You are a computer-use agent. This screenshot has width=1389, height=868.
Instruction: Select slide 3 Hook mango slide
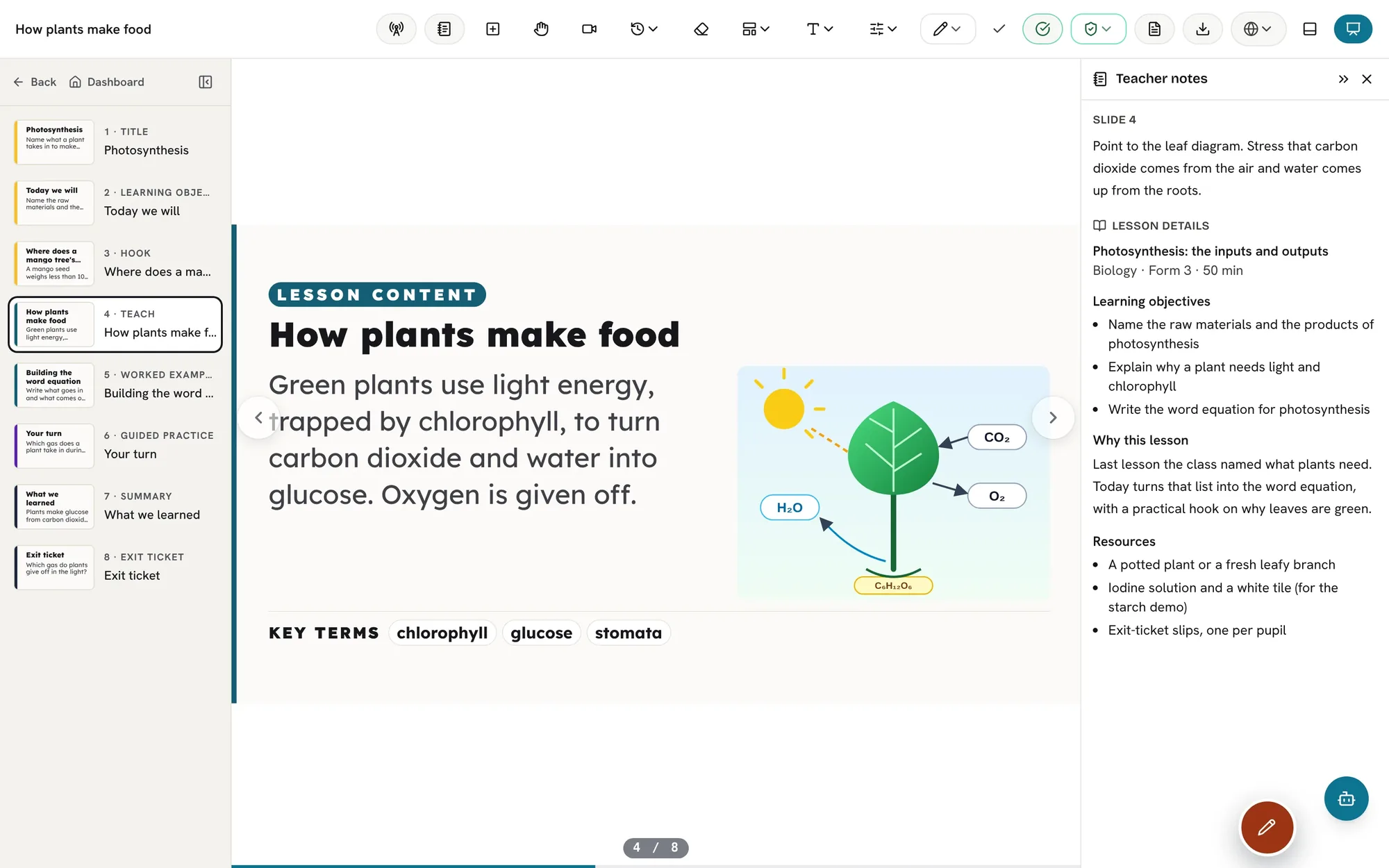click(x=115, y=263)
